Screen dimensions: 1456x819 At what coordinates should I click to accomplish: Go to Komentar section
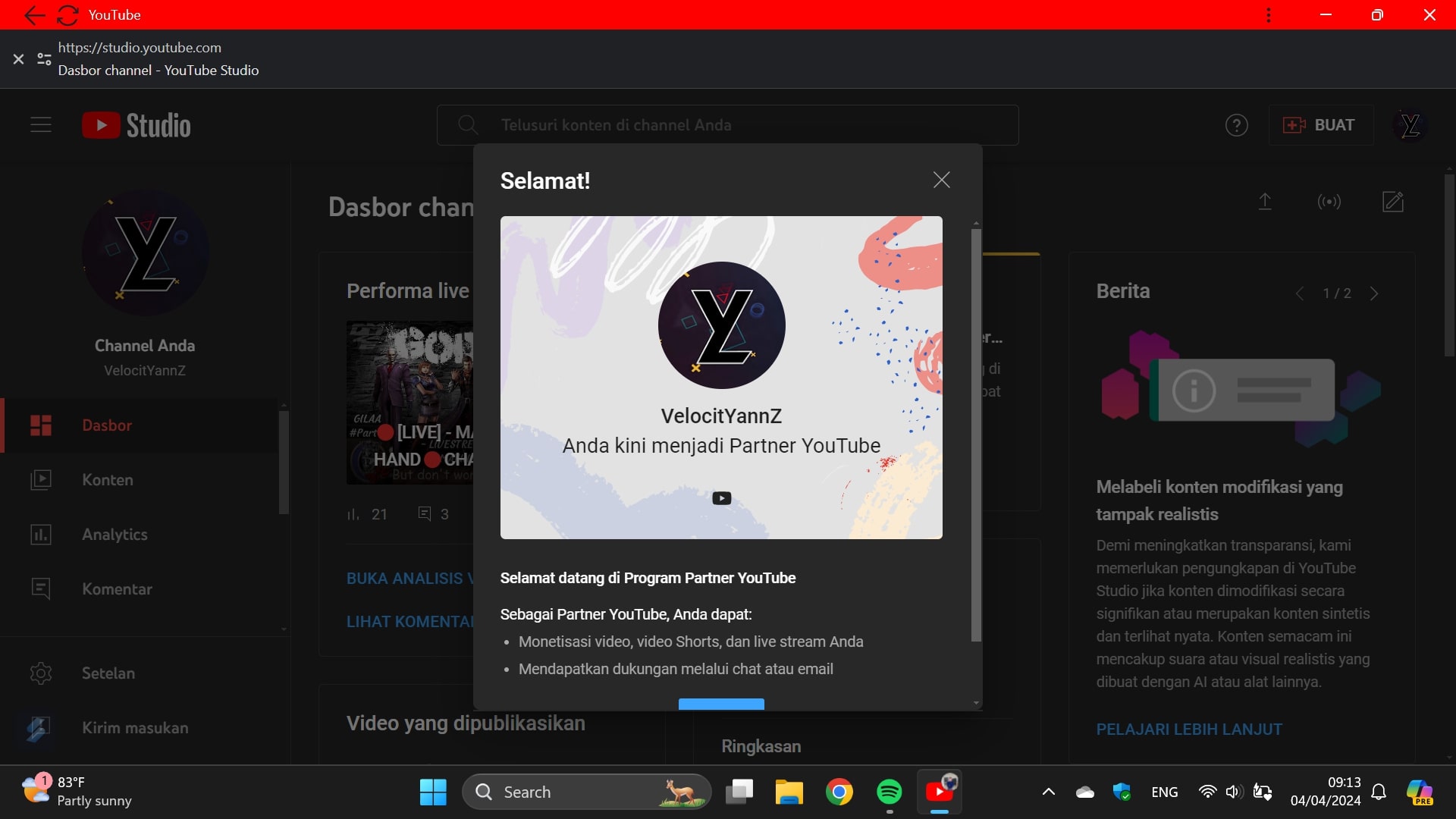click(x=117, y=589)
